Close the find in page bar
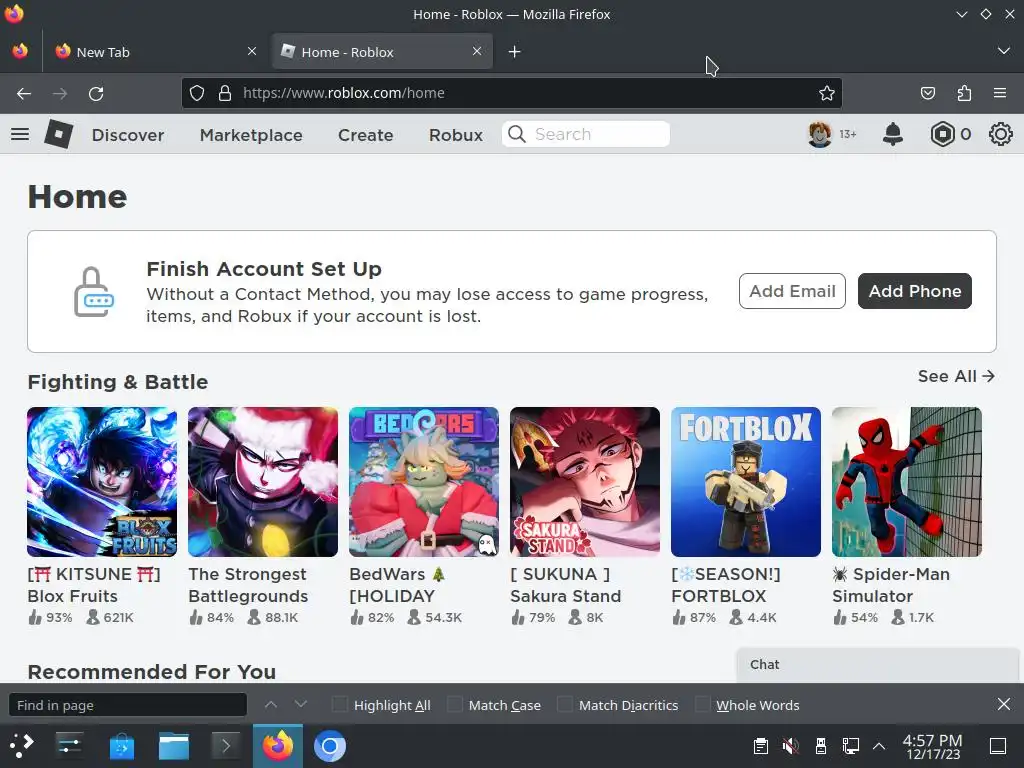Screen dimensions: 1024x768 point(1004,704)
